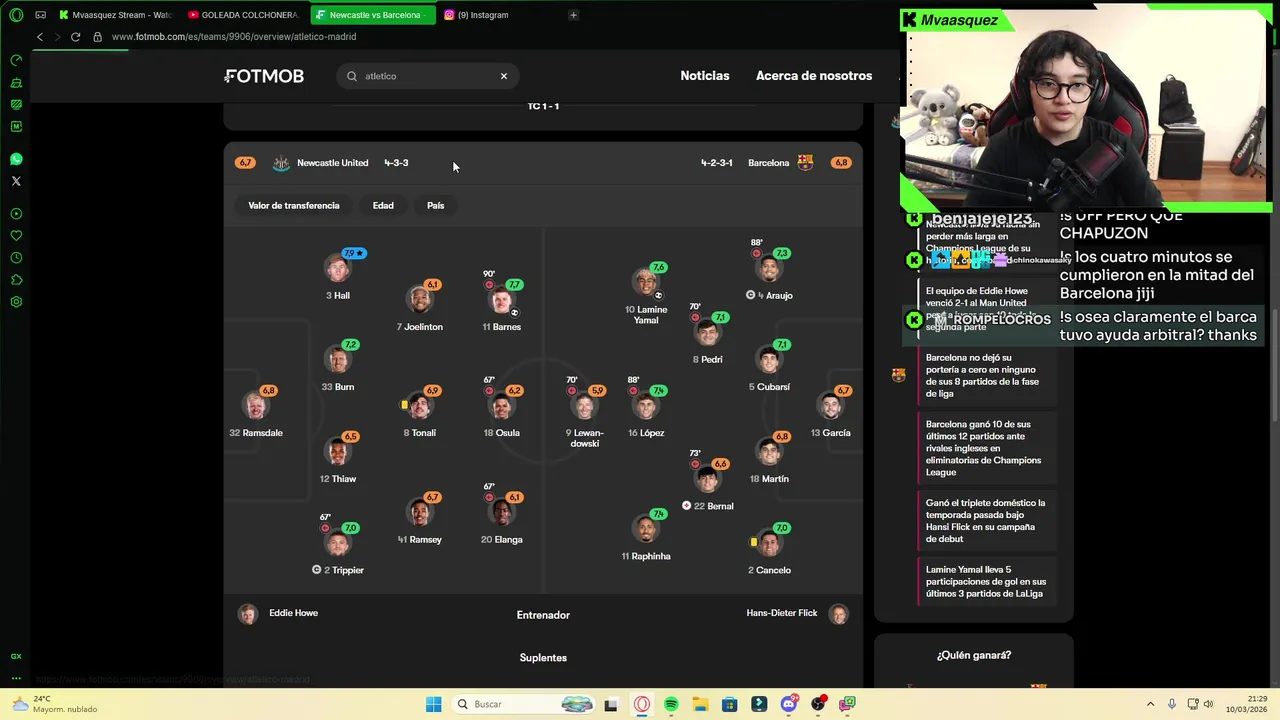Image resolution: width=1280 pixels, height=720 pixels.
Task: Open the Settings gear icon in sidebar
Action: coord(16,302)
